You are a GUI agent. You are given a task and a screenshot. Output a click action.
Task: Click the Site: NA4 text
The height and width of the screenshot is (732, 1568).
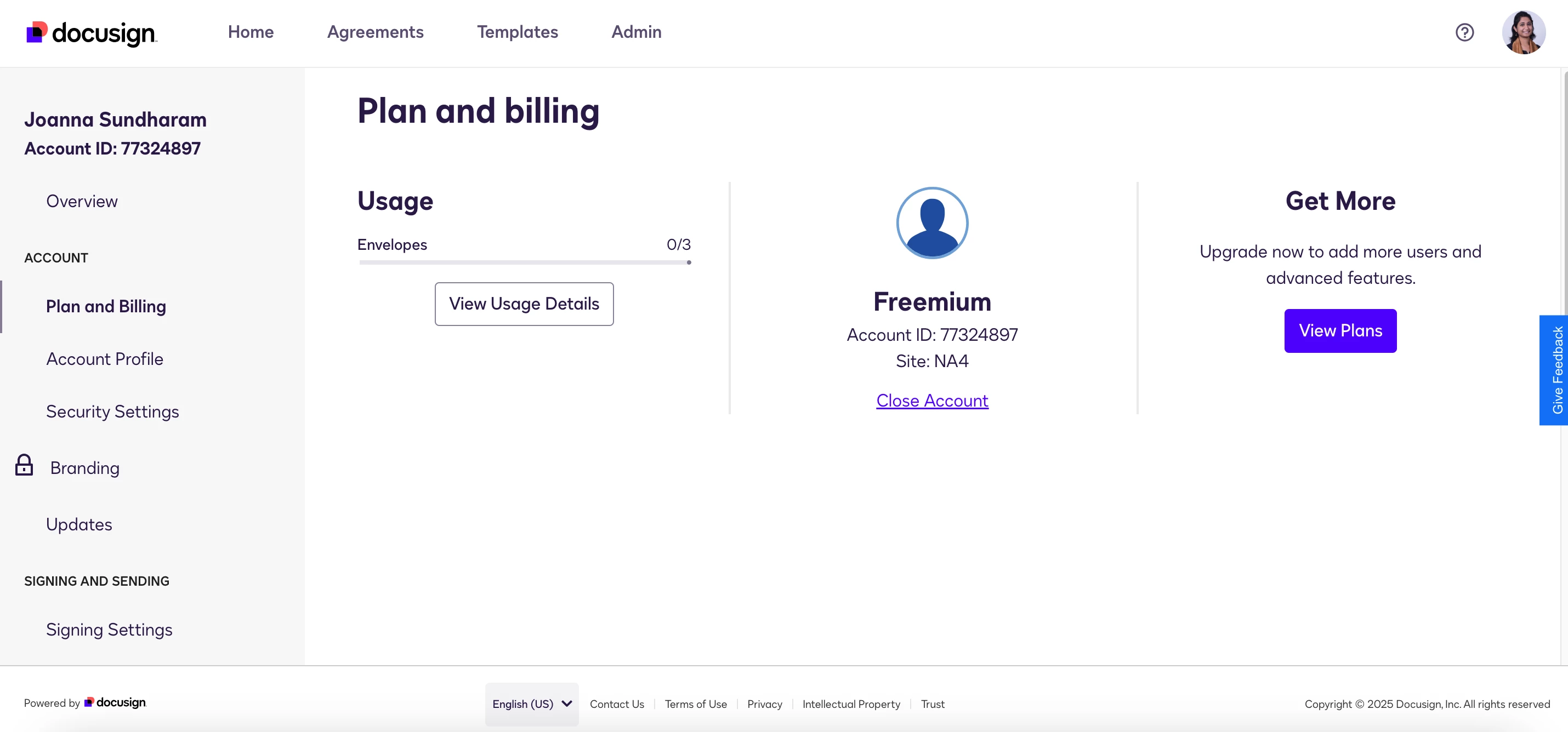pyautogui.click(x=932, y=362)
